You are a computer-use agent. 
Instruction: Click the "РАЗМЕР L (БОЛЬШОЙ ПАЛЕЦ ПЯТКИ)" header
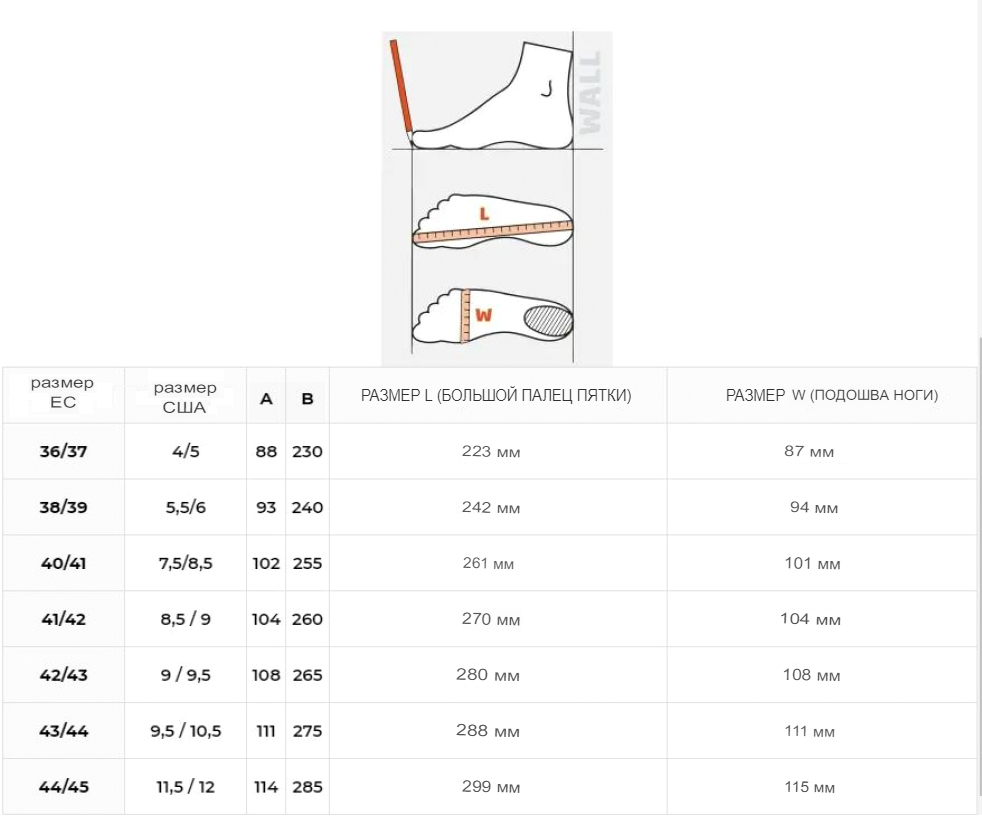pyautogui.click(x=496, y=396)
